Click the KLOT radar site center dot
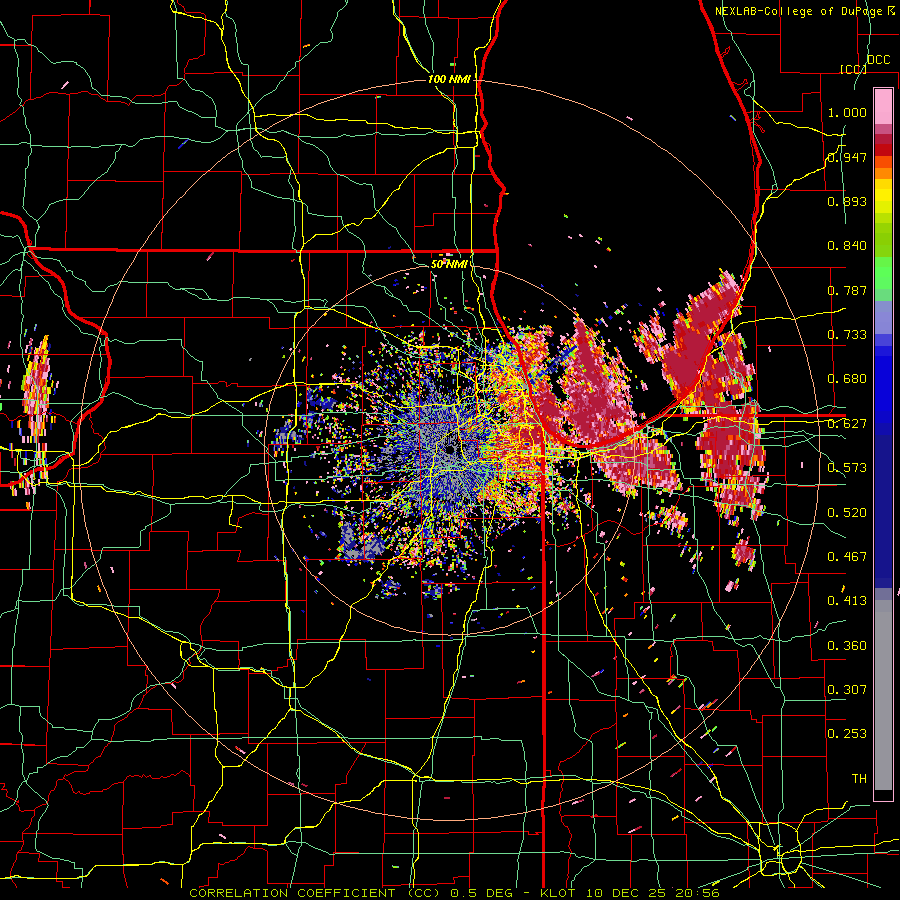 [x=451, y=450]
